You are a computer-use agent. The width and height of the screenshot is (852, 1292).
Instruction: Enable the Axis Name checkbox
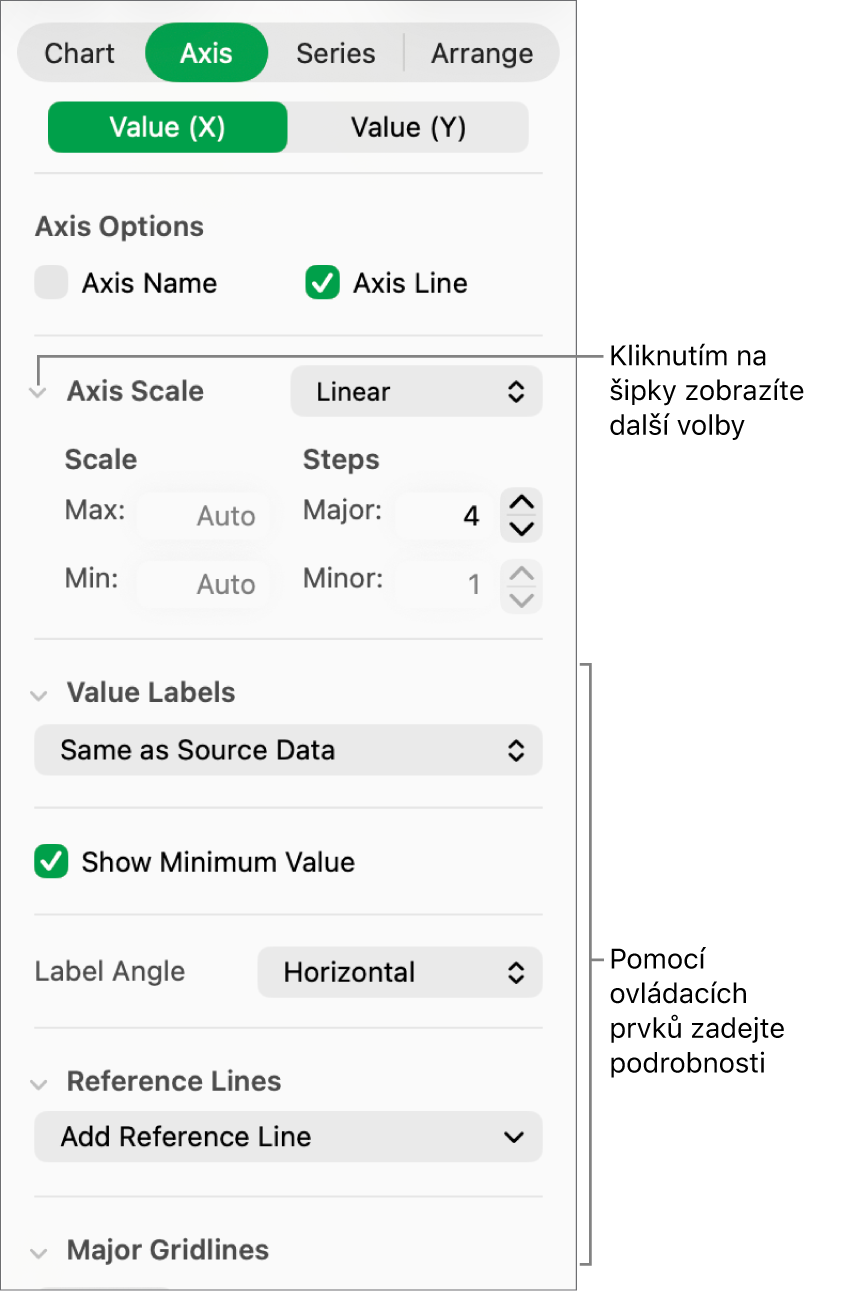click(x=50, y=284)
